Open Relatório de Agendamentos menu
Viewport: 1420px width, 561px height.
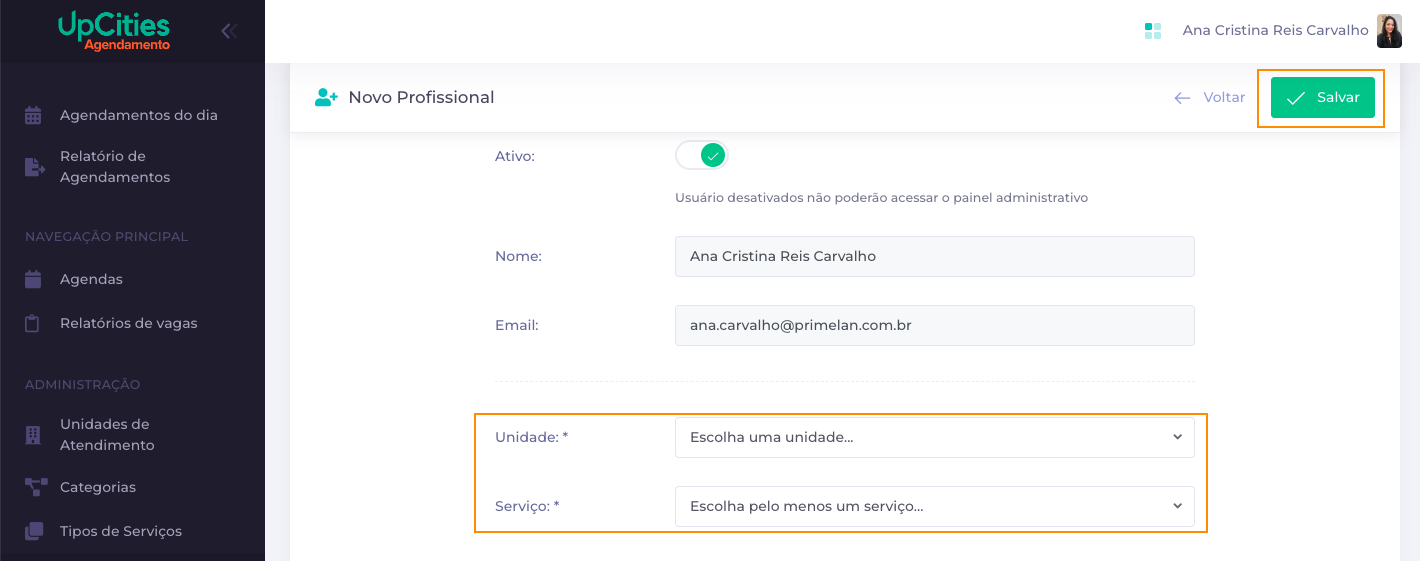(x=115, y=167)
